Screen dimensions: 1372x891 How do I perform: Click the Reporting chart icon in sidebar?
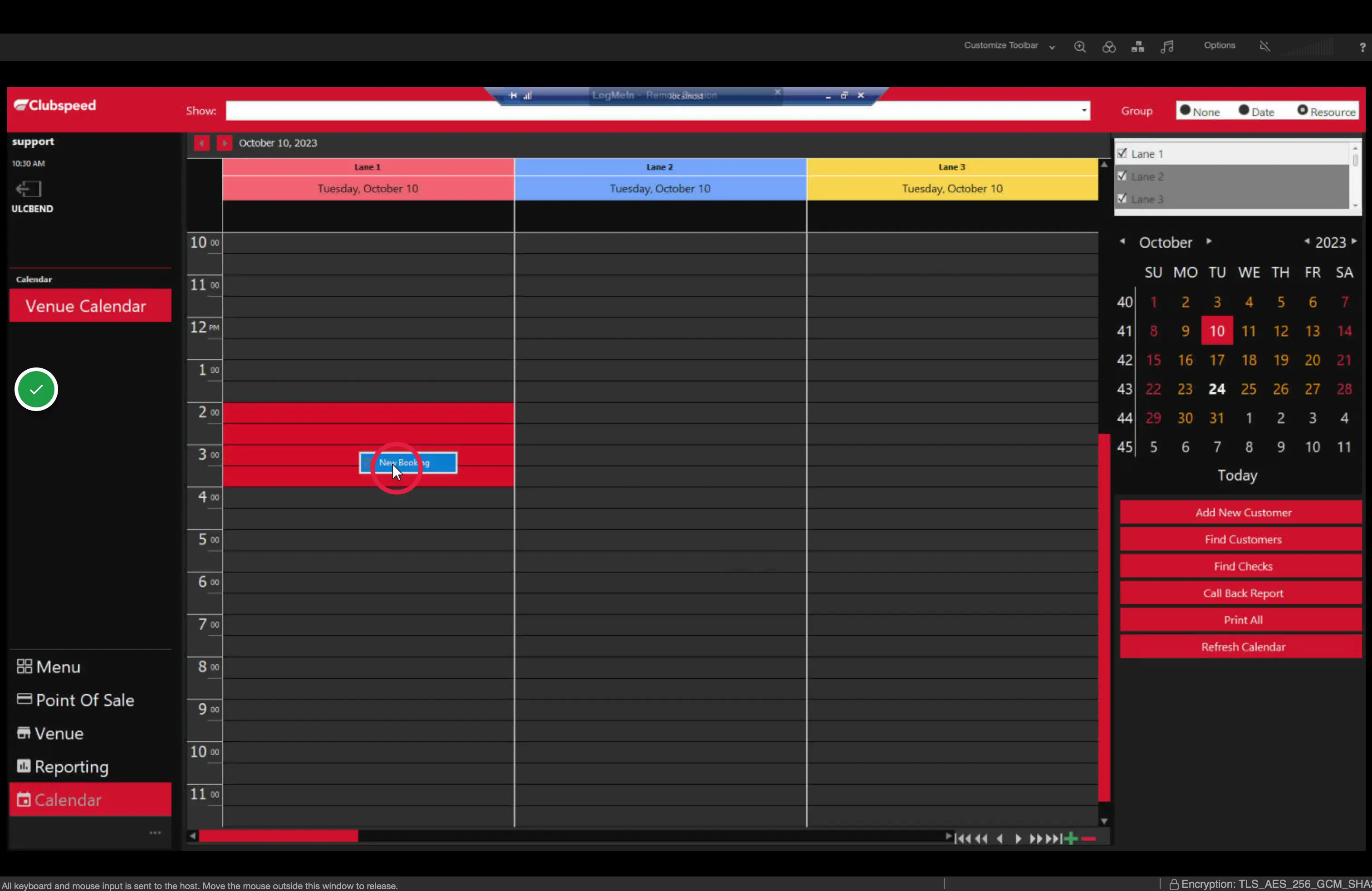(x=24, y=766)
